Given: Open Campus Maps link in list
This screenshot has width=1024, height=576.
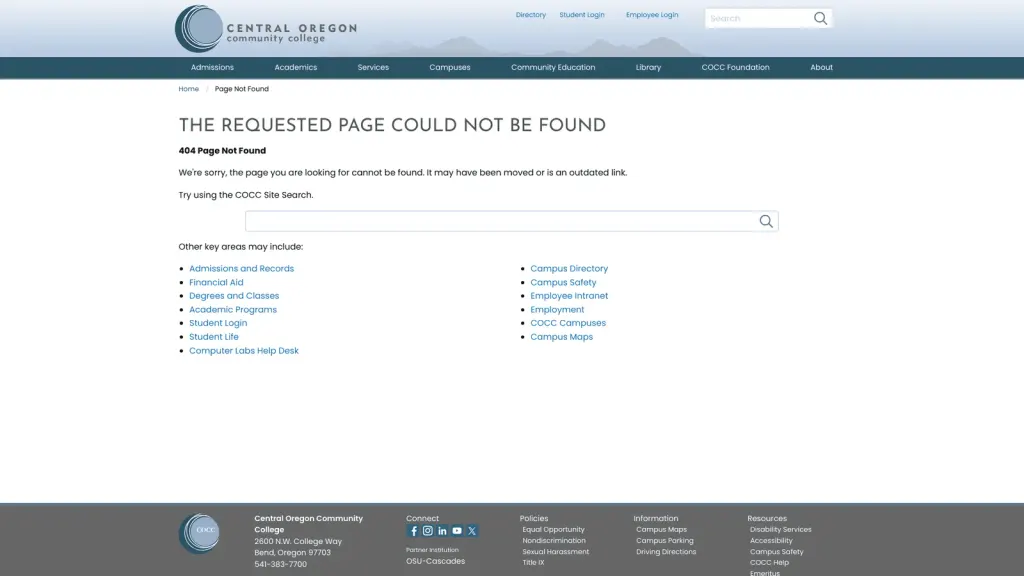Looking at the screenshot, I should (x=562, y=337).
